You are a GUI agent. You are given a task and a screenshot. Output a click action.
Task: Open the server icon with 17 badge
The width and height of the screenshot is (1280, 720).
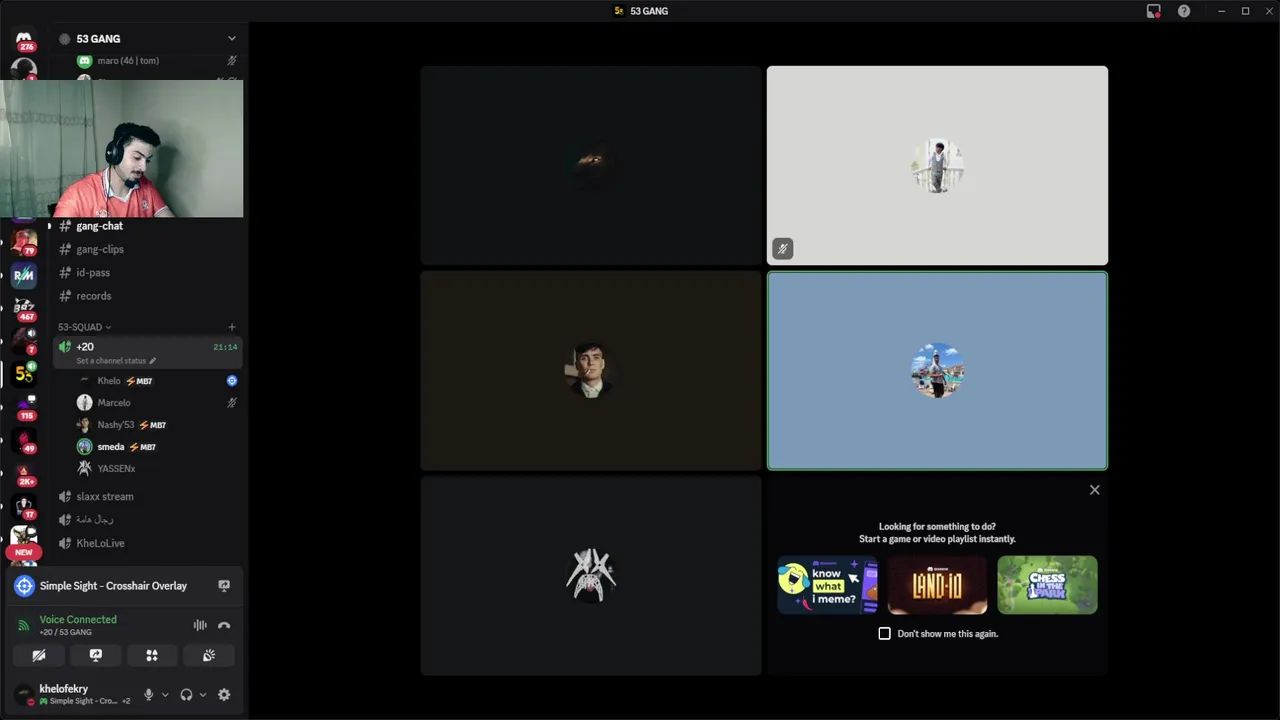(x=24, y=506)
